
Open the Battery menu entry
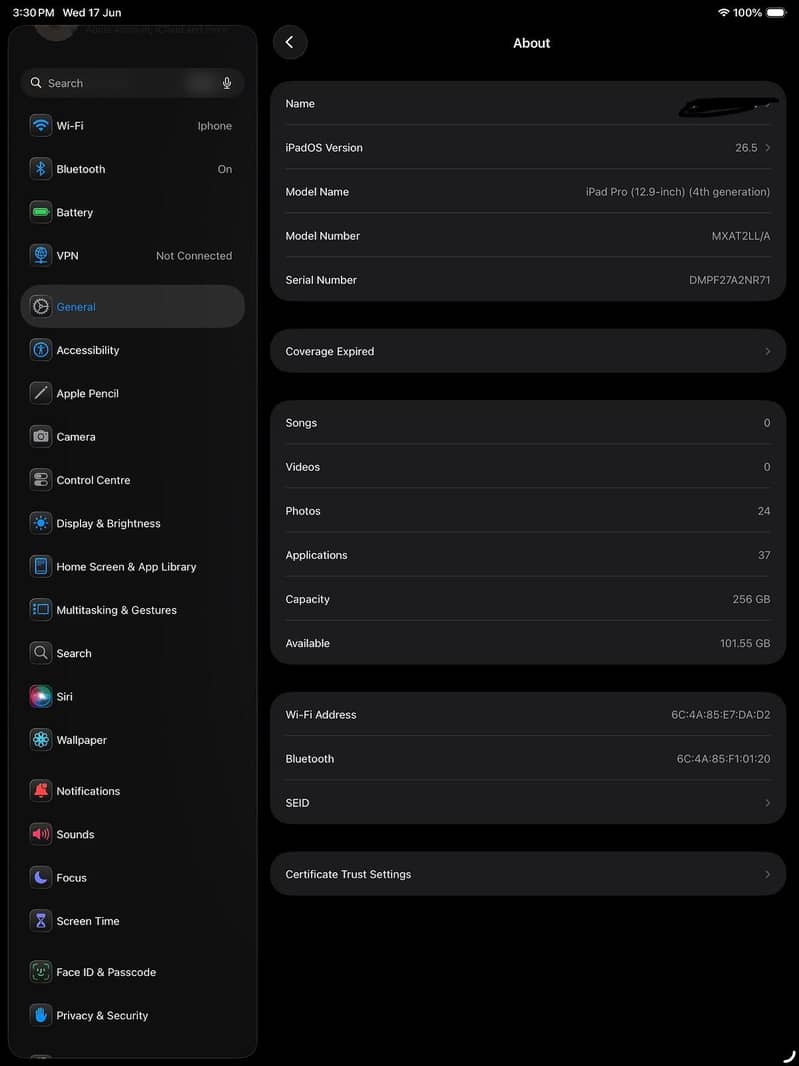coord(133,212)
